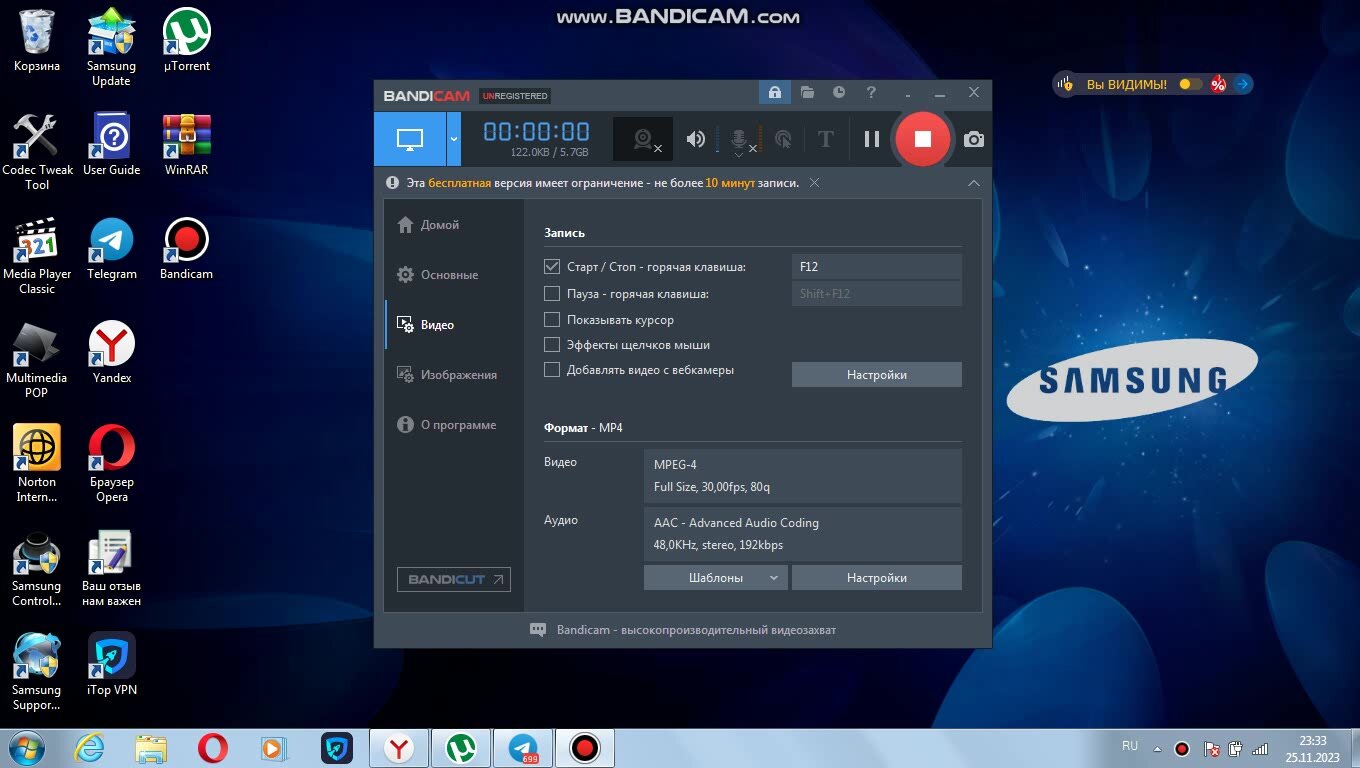1360x768 pixels.
Task: Click the lock icon in title bar
Action: tap(773, 93)
